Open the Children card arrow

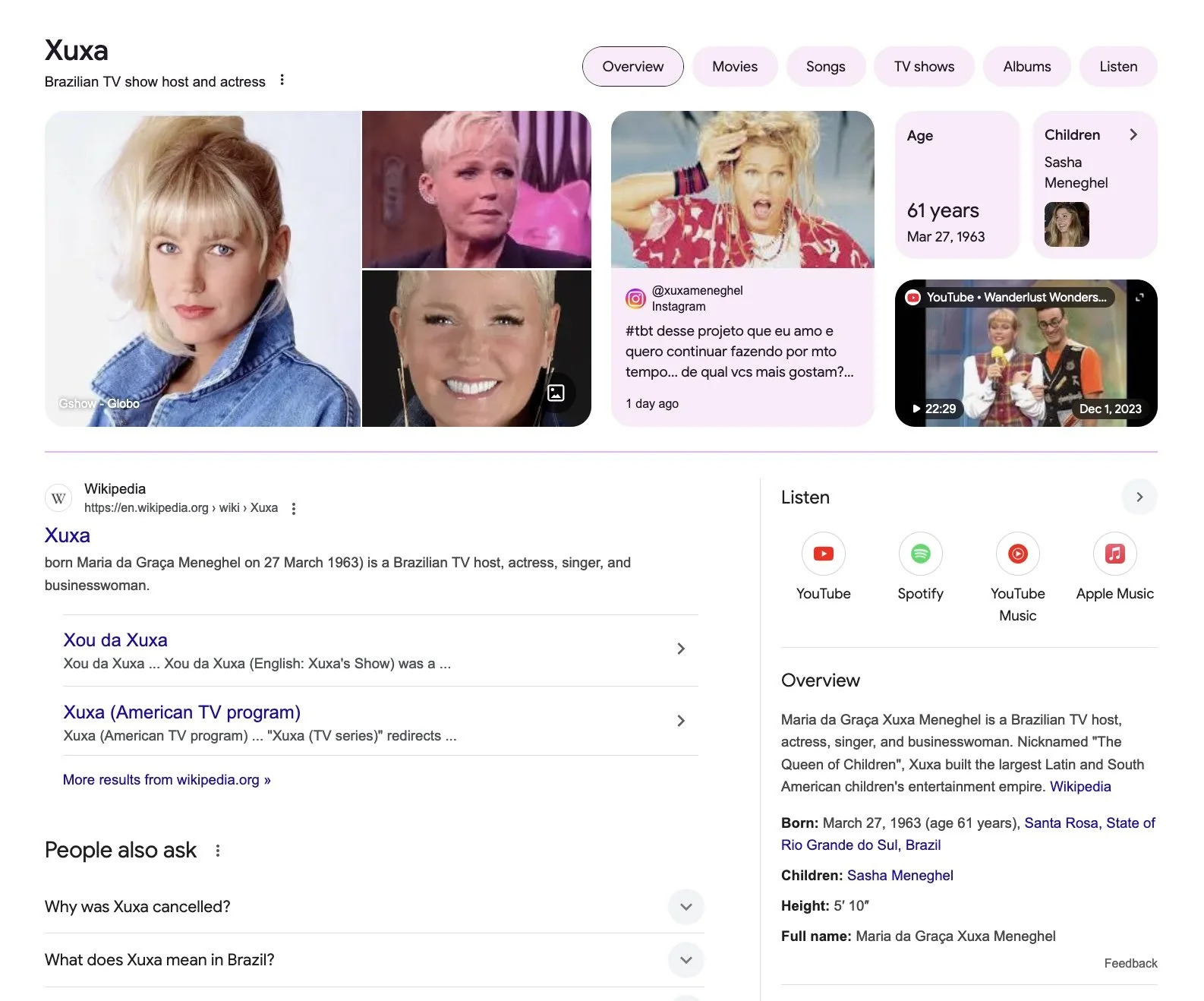click(x=1133, y=134)
